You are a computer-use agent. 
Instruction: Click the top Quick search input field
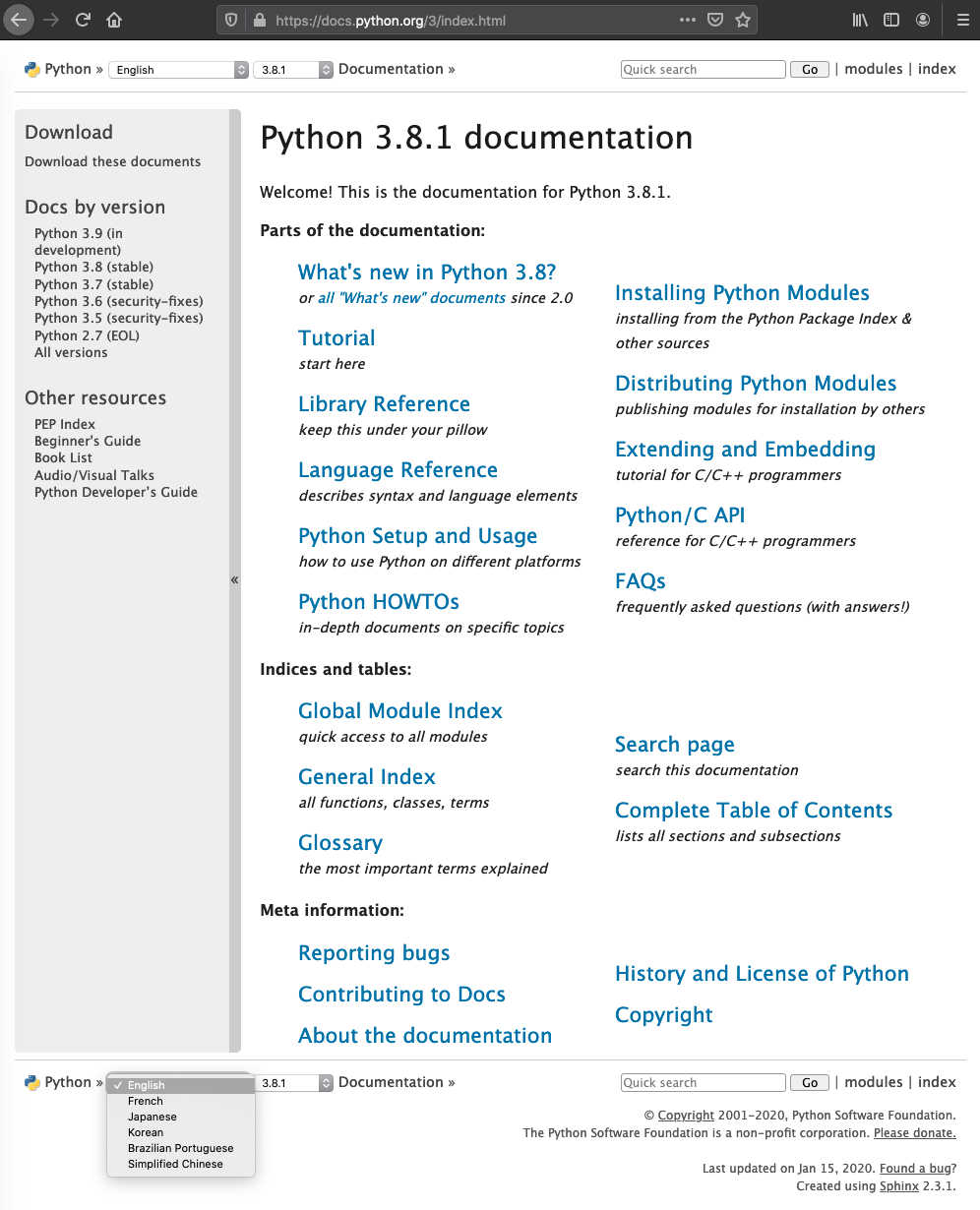click(704, 70)
